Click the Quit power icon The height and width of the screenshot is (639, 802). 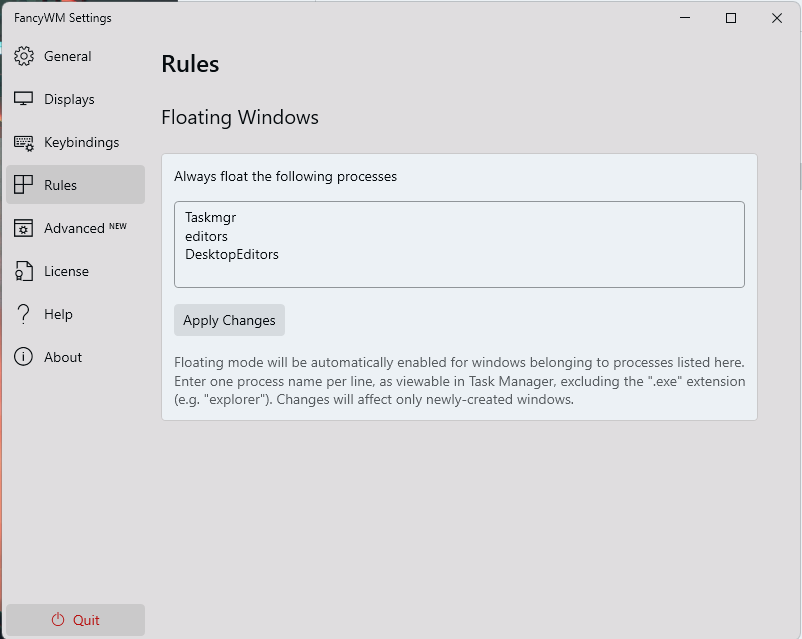[58, 619]
